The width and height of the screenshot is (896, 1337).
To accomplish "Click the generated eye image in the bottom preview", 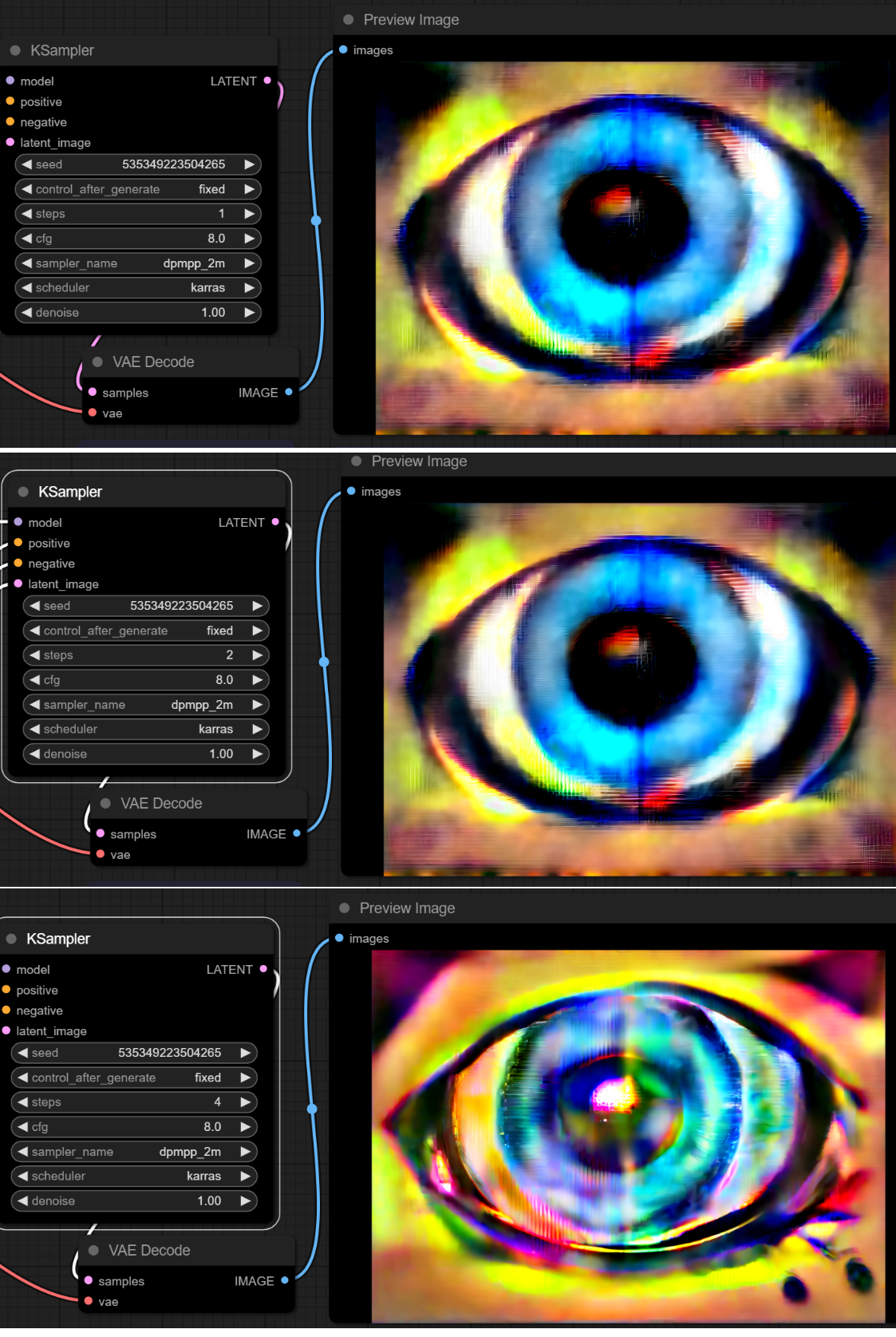I will [x=628, y=1133].
